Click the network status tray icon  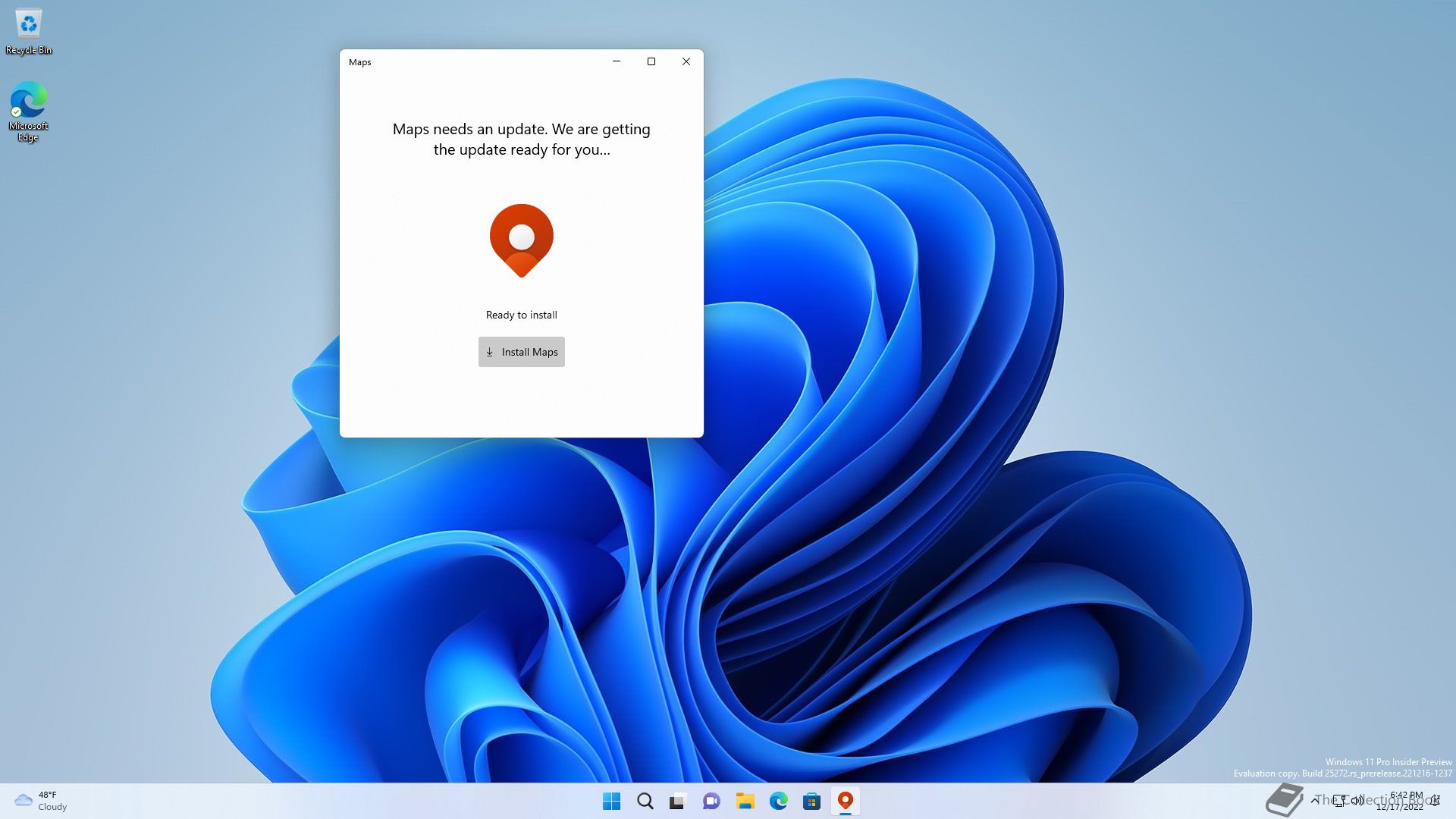coord(1340,800)
